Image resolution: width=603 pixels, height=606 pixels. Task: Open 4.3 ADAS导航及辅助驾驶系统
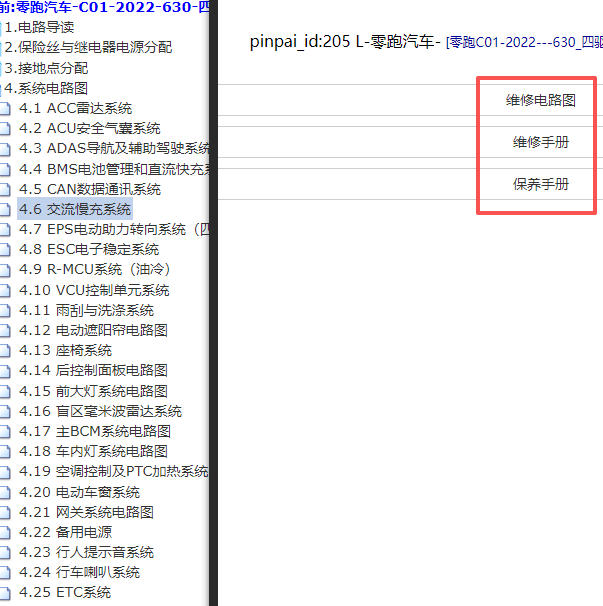point(114,148)
